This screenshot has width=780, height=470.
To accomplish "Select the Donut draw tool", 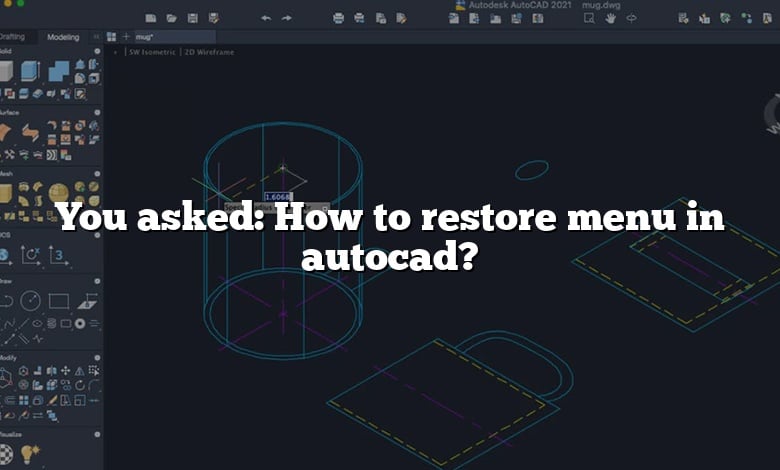I will pyautogui.click(x=80, y=324).
